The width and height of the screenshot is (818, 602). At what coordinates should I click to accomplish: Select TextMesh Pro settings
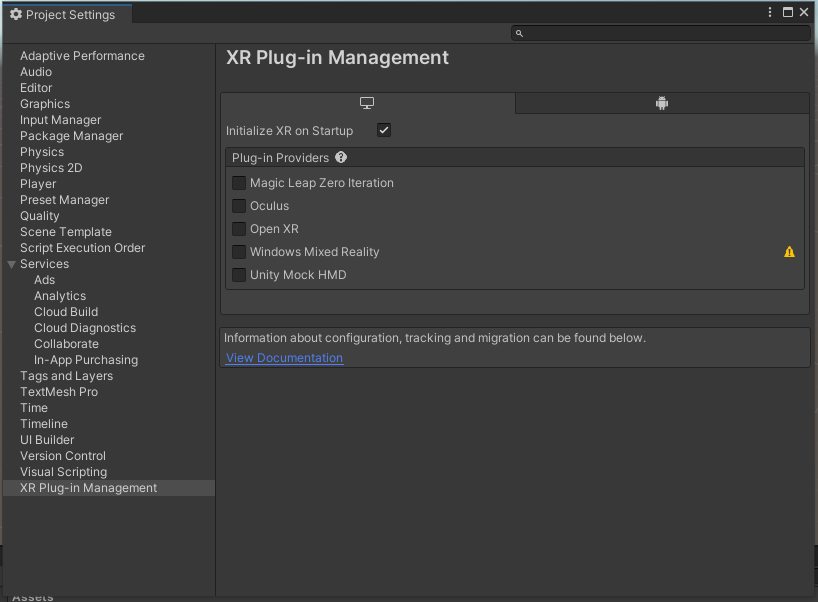point(59,392)
